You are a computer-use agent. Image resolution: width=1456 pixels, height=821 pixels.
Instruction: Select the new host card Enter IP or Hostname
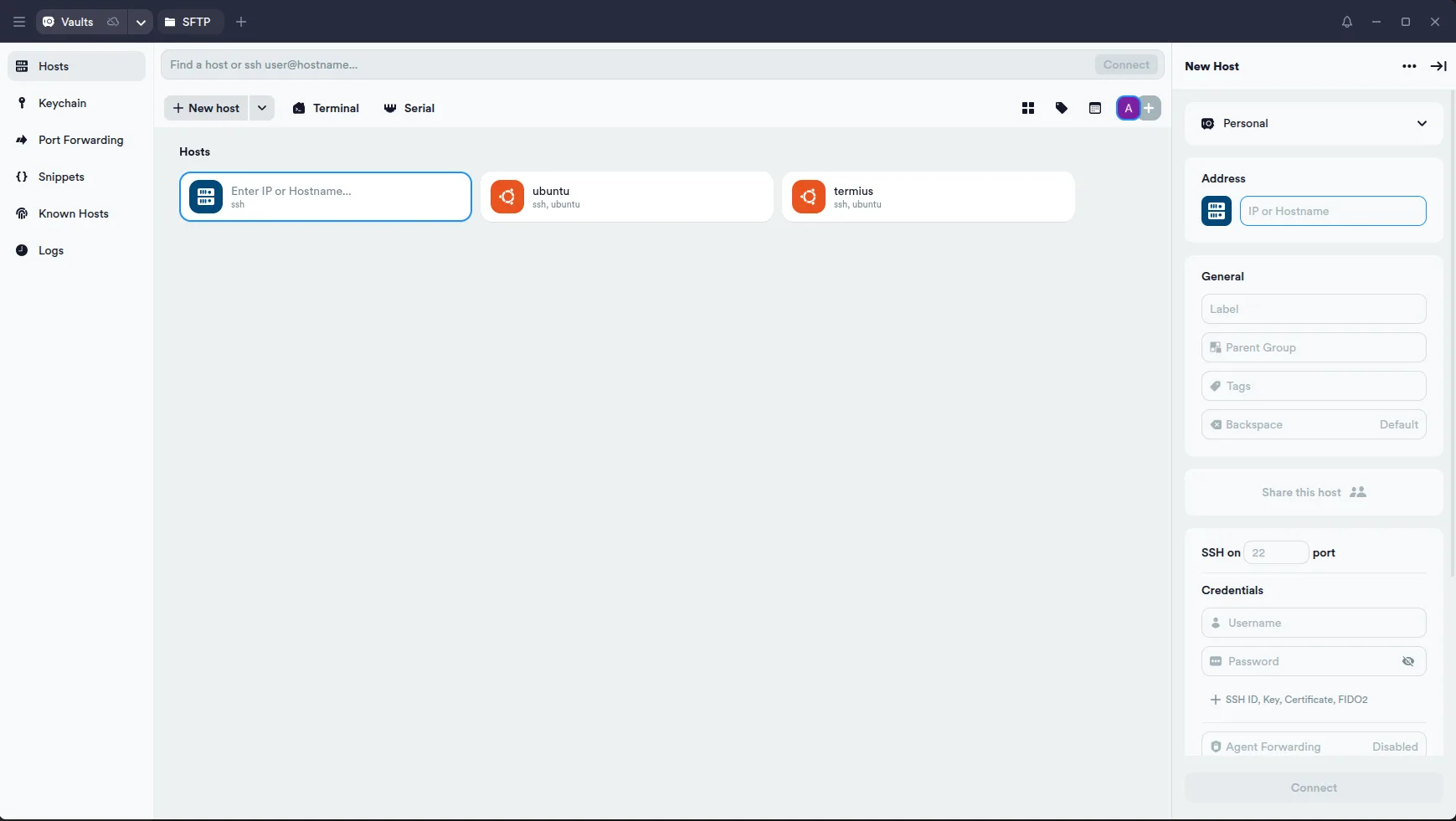326,197
